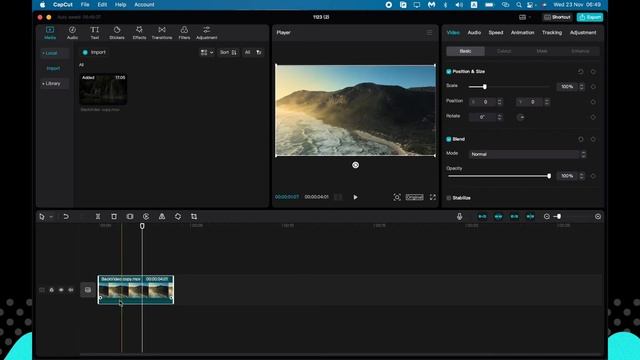
Task: Click the Scale percentage stepper arrows
Action: tap(581, 87)
